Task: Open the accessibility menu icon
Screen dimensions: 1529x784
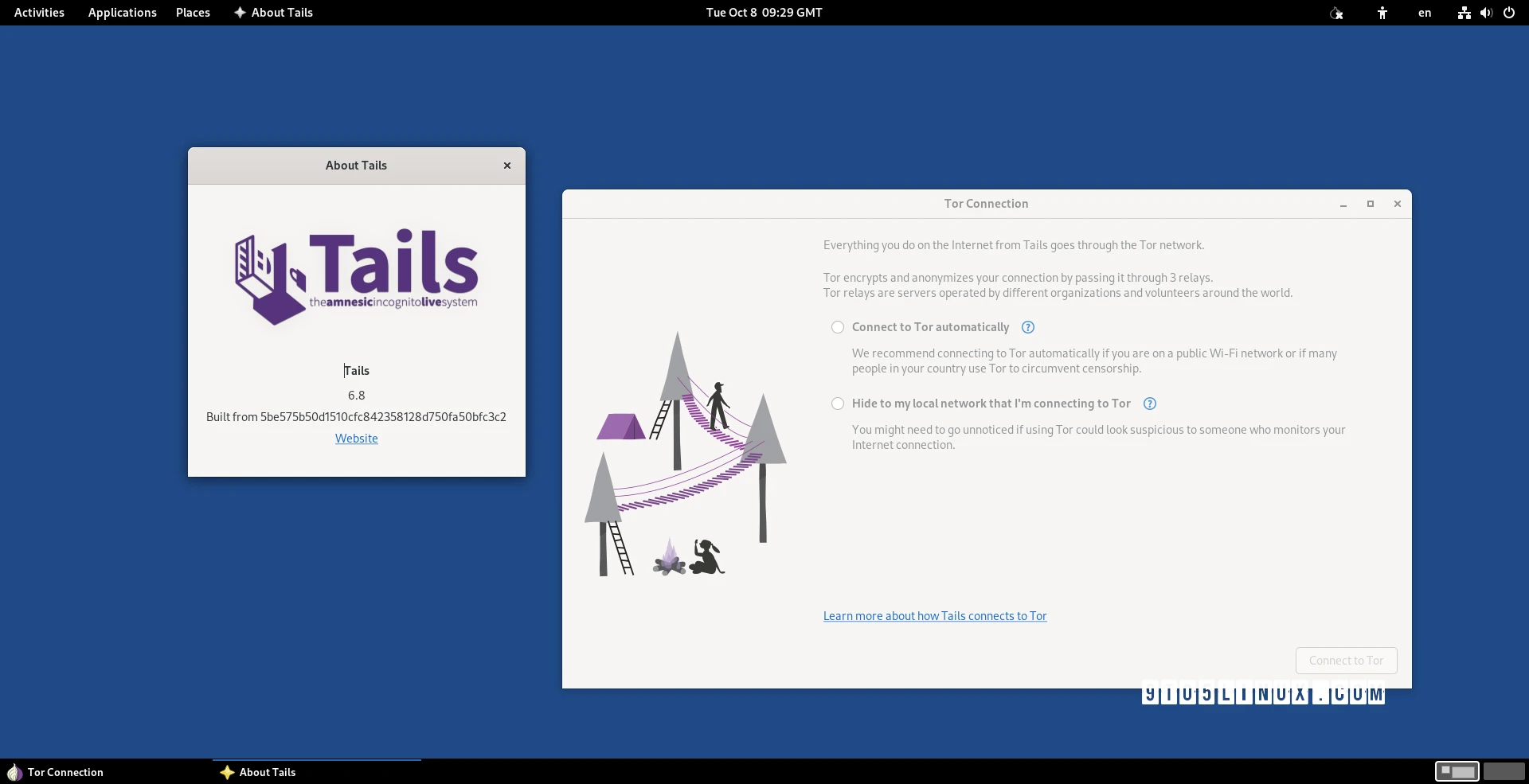Action: (x=1382, y=13)
